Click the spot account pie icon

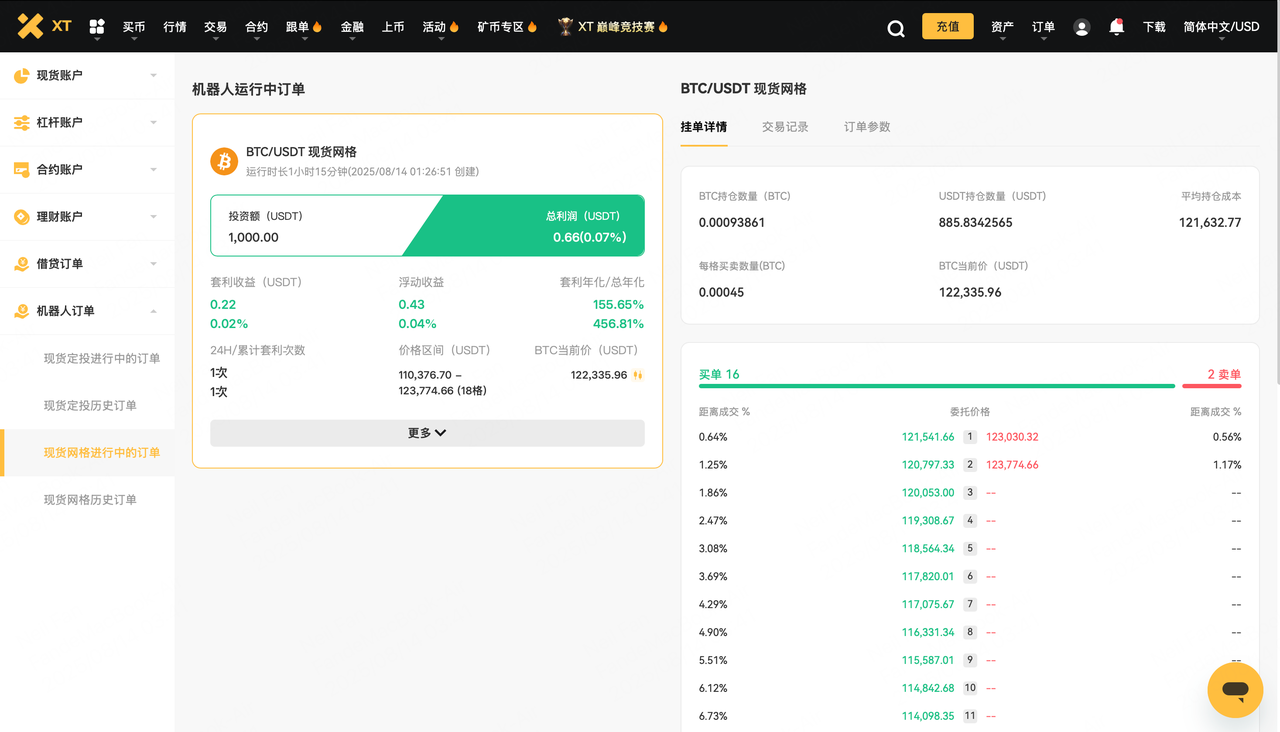(21, 75)
